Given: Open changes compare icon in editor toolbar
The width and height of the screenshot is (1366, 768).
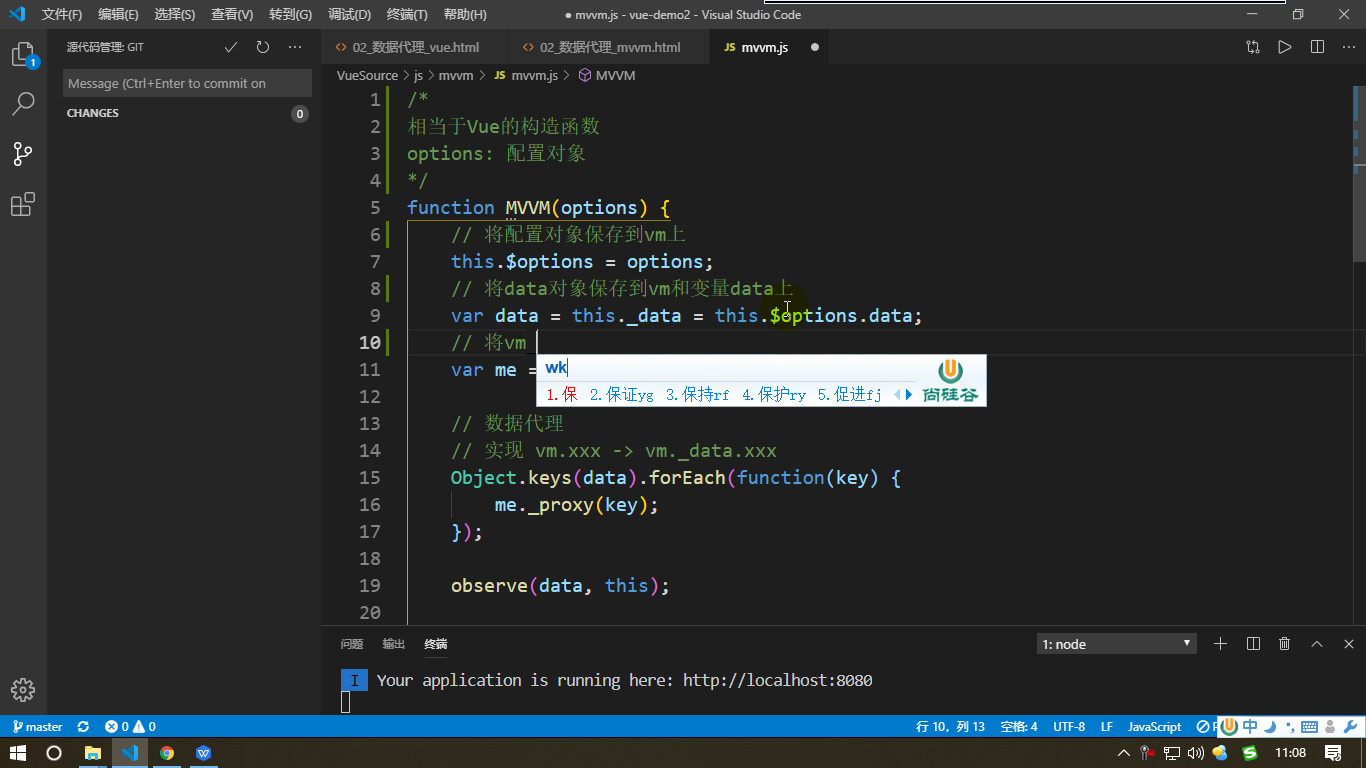Looking at the screenshot, I should 1253,47.
